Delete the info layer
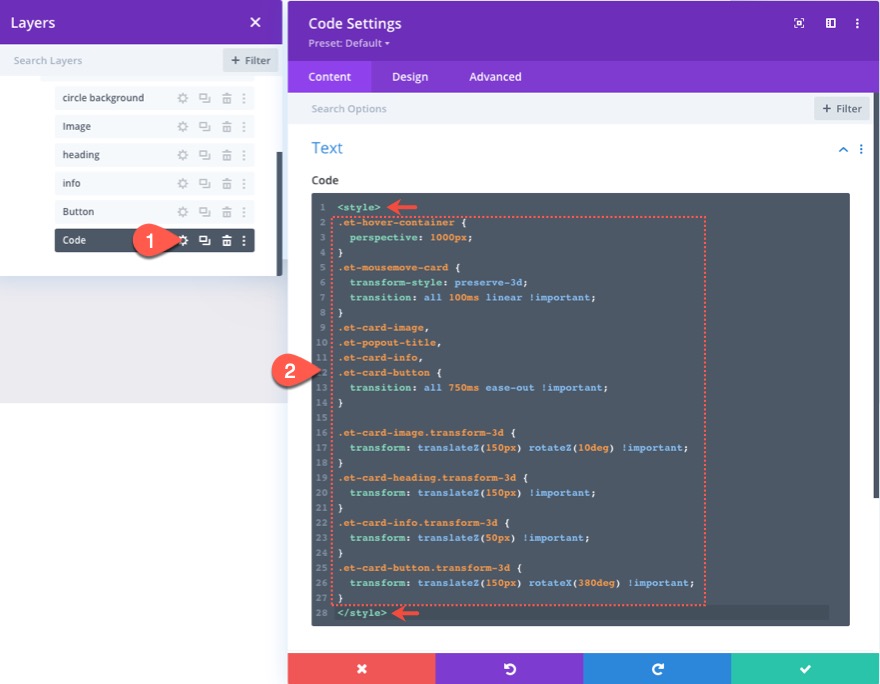Viewport: 880px width, 684px height. click(x=226, y=183)
